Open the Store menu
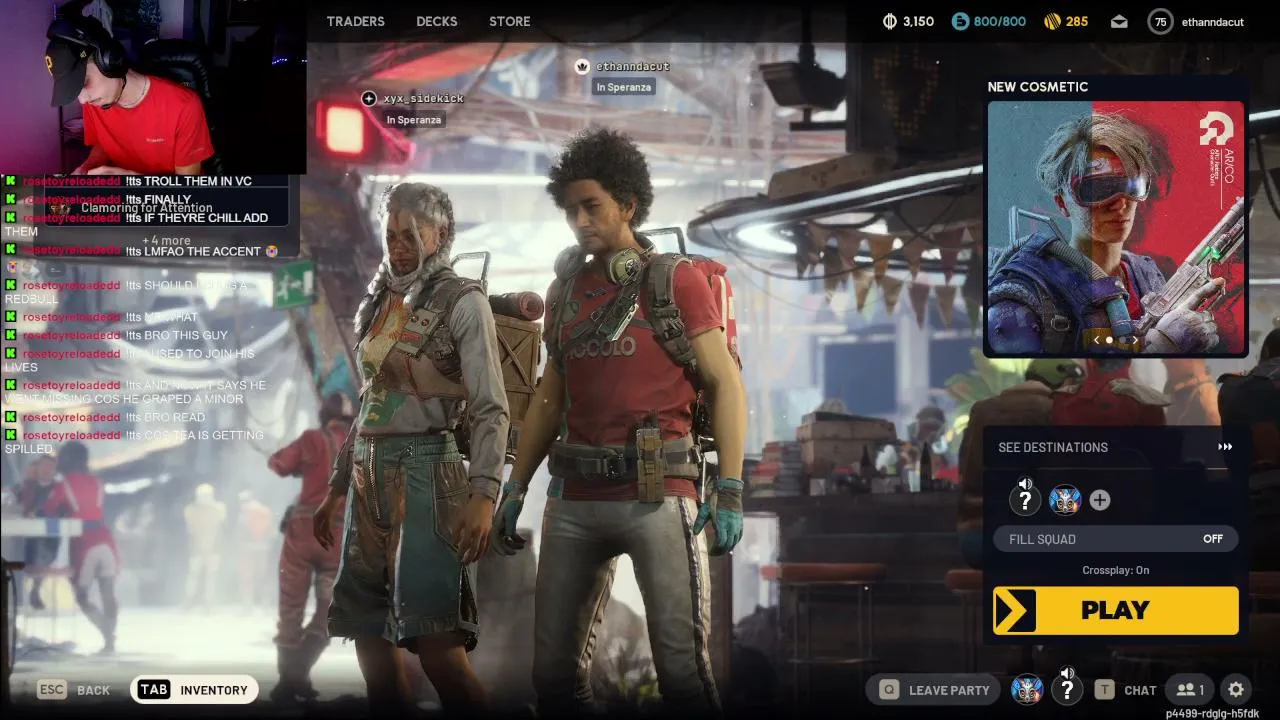Screen dimensions: 1280x720 click(x=510, y=21)
